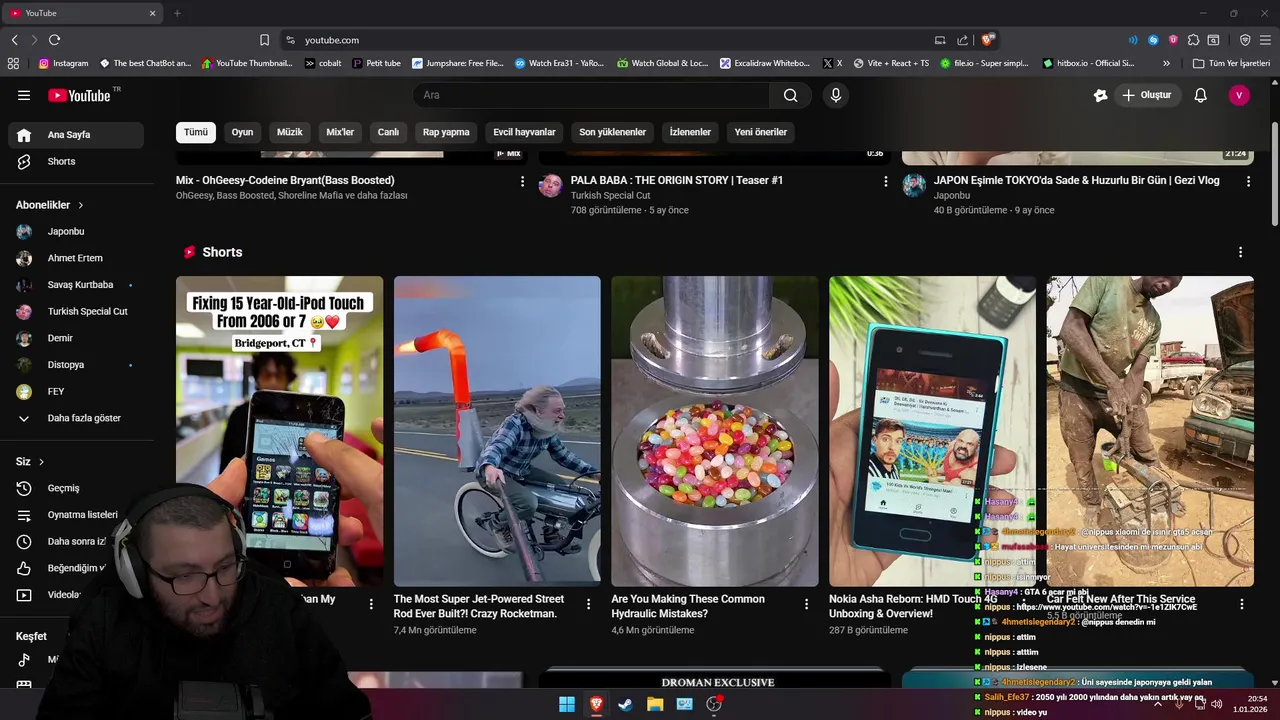Open Tüm Yer İşaretleri bookmarks folder
Screen dimensions: 1280x720
point(1231,63)
